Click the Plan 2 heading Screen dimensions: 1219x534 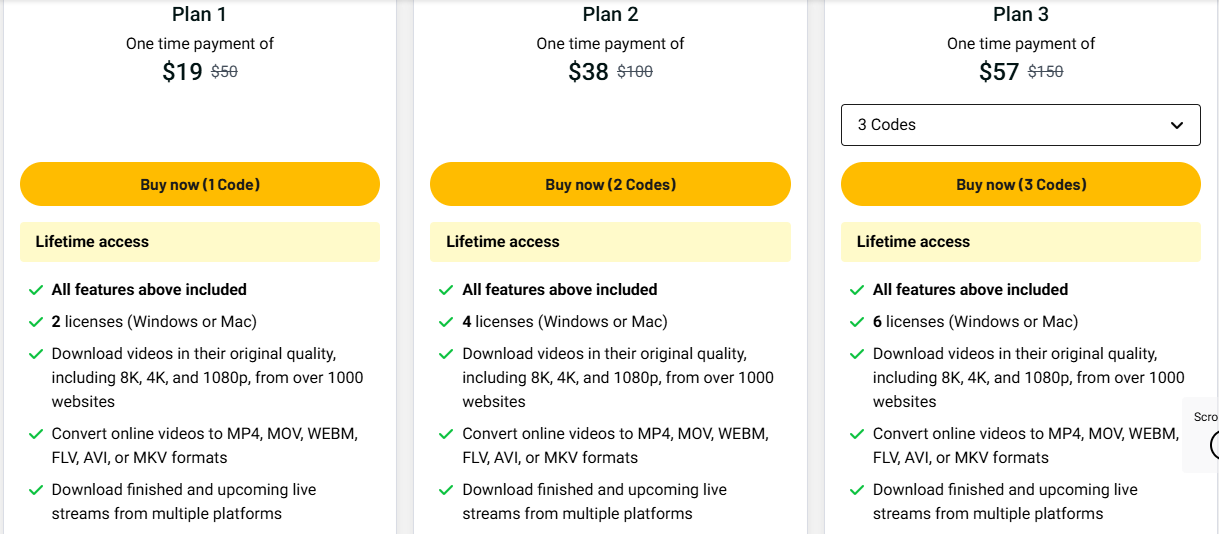click(x=610, y=14)
